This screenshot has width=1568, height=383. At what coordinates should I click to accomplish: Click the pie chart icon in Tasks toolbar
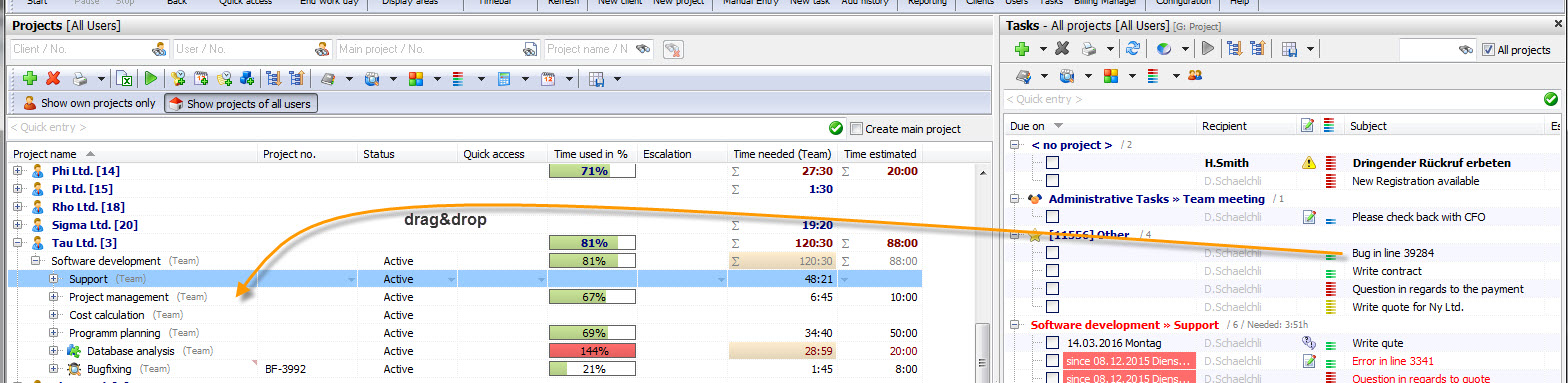click(x=1164, y=48)
